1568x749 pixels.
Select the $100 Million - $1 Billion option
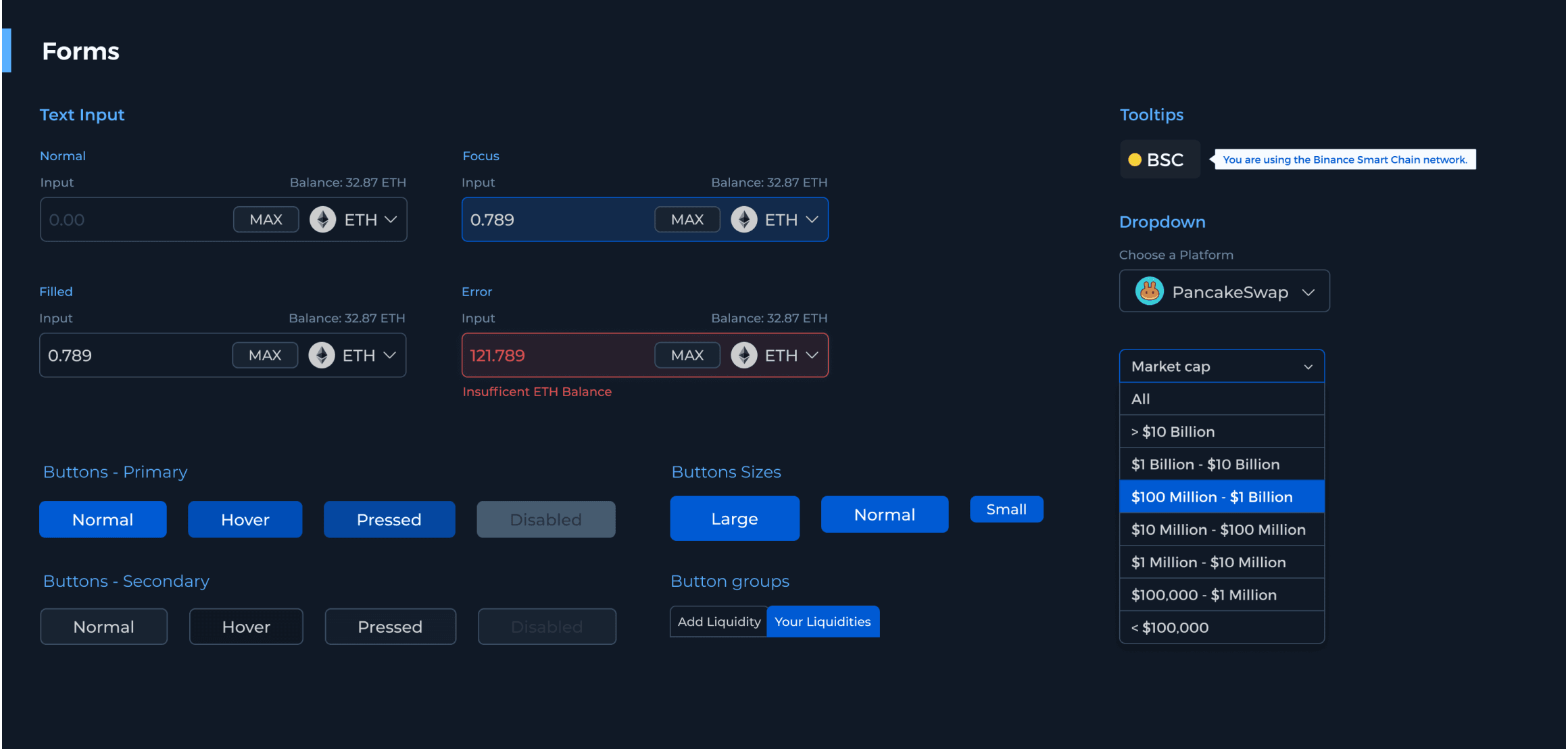[1221, 496]
